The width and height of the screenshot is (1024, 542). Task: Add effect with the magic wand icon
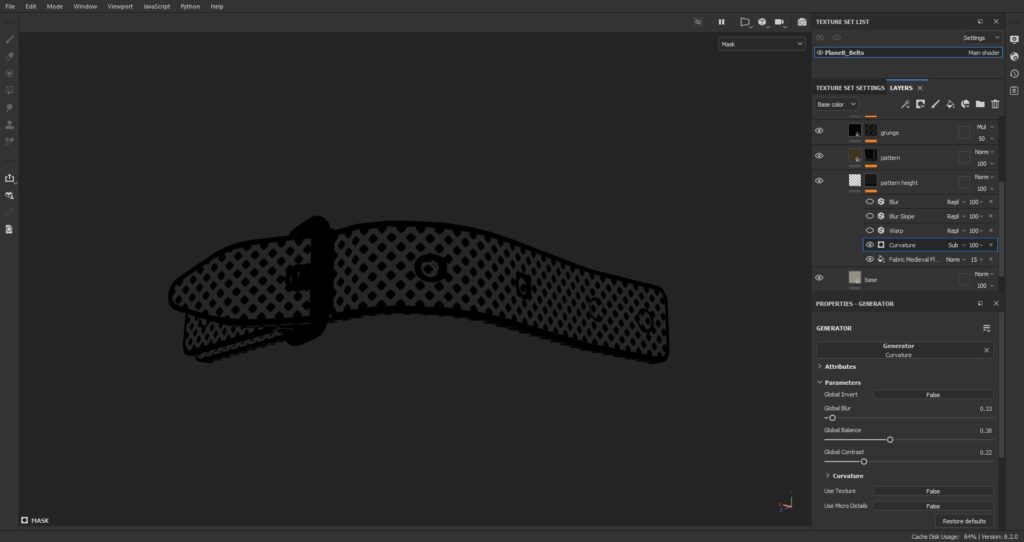[905, 104]
